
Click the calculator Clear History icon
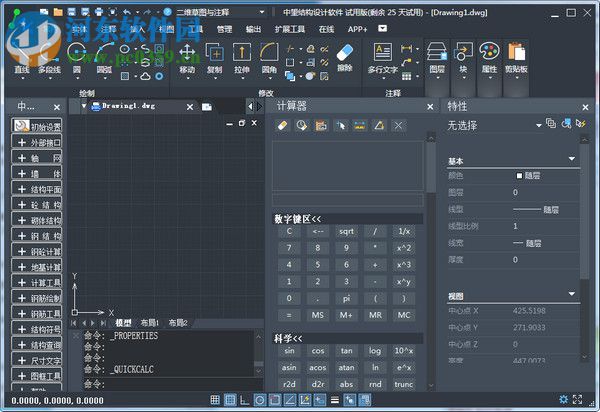coord(302,125)
